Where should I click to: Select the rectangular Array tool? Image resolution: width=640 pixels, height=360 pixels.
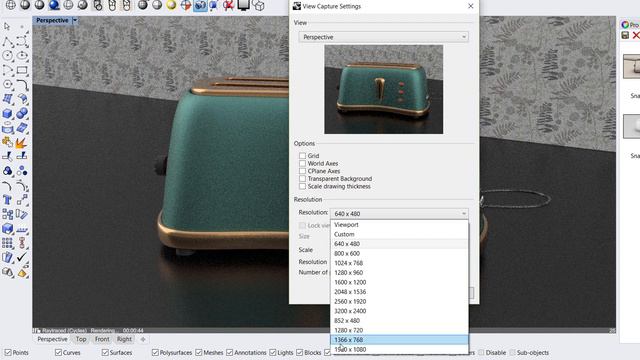point(7,243)
